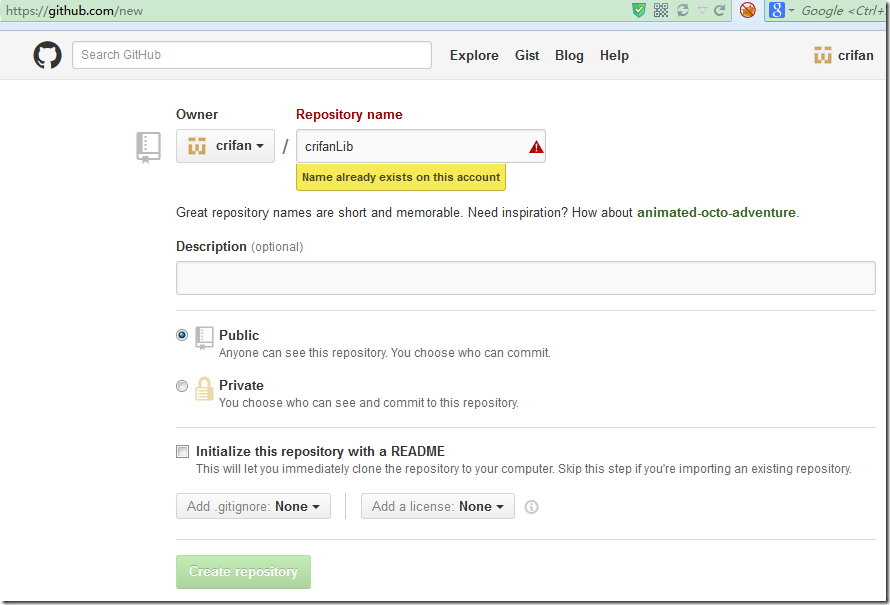Open the crifan profile link

[855, 56]
